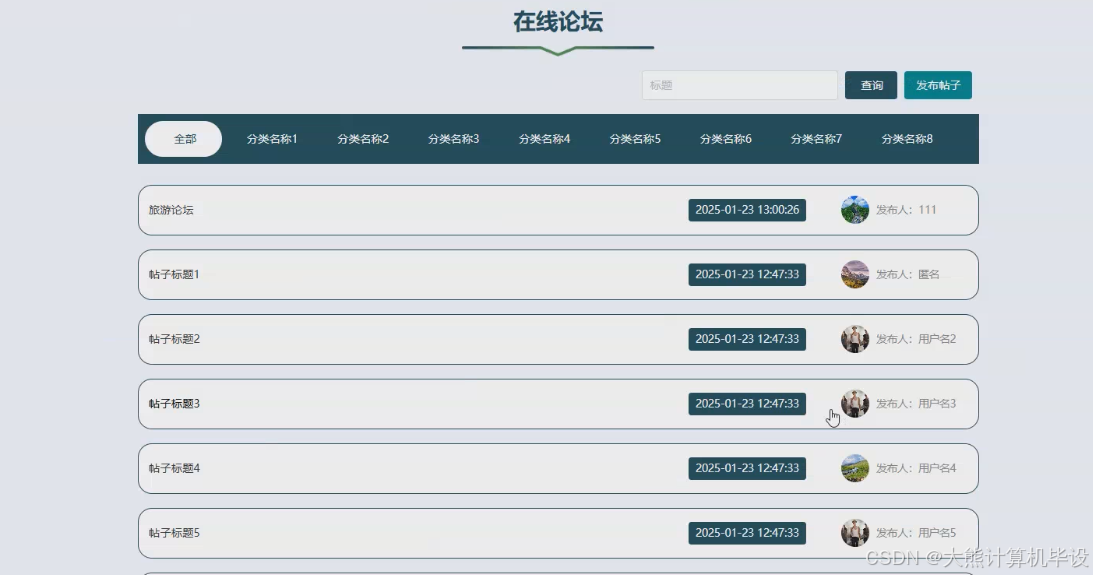Click the avatar of poster 用户名3

coord(855,404)
